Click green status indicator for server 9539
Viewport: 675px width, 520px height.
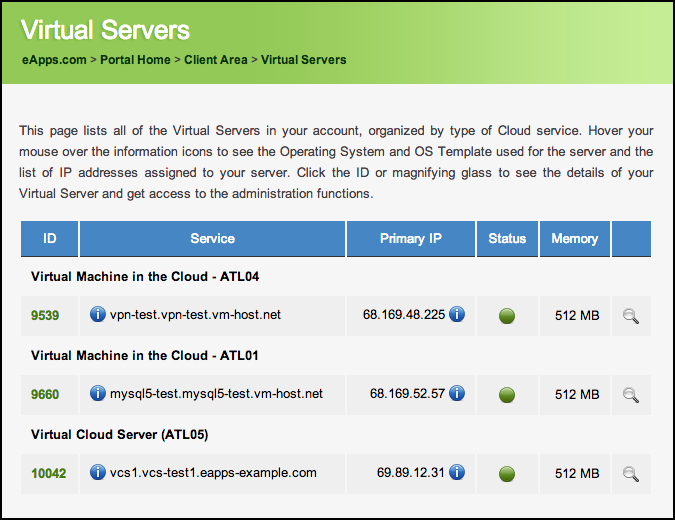coord(507,316)
